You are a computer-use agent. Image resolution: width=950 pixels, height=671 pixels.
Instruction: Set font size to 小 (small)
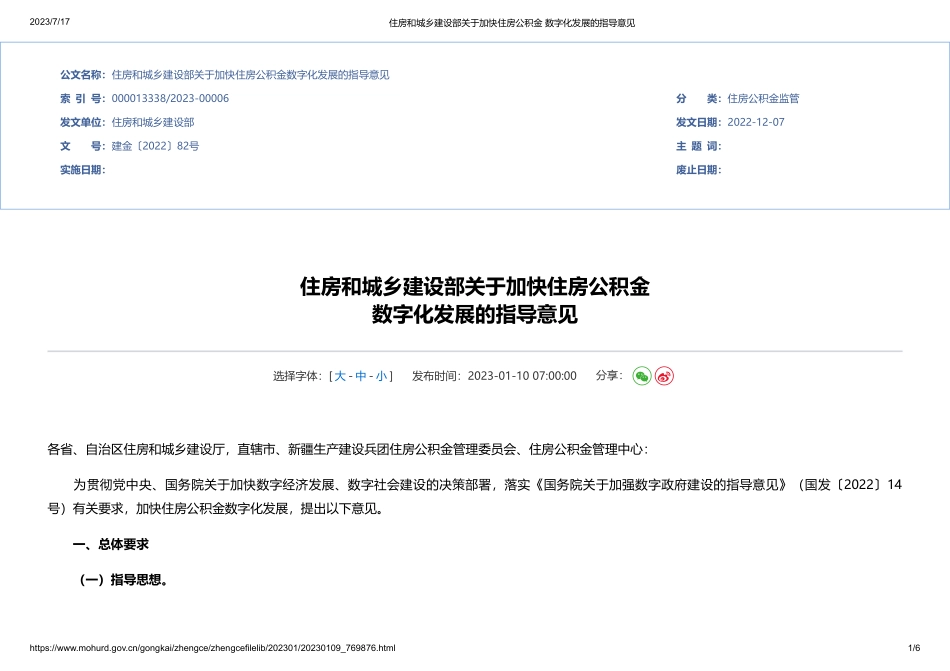tap(382, 376)
